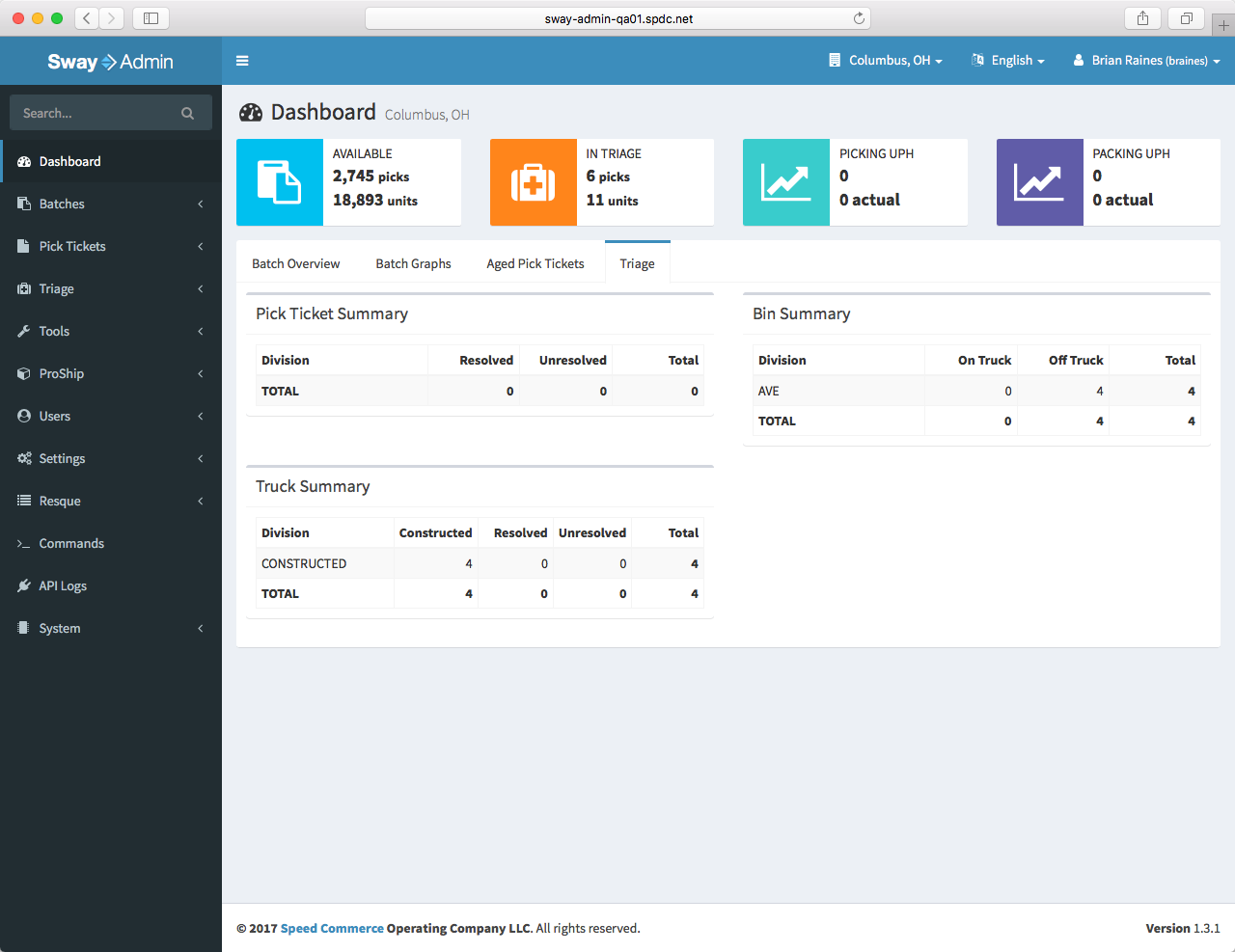Click the Settings gears icon
The height and width of the screenshot is (952, 1235).
(24, 458)
